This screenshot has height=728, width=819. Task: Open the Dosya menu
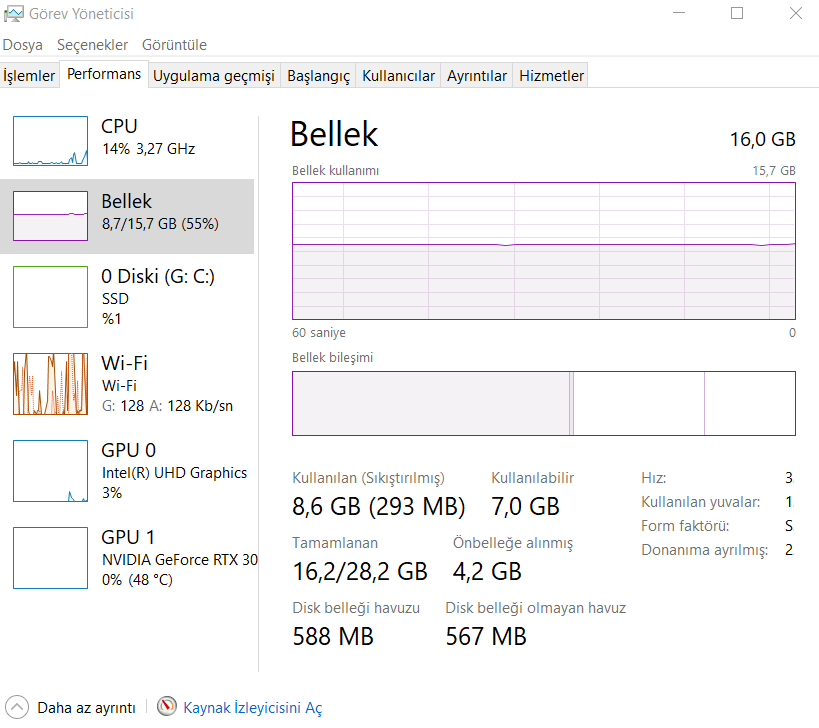click(23, 45)
